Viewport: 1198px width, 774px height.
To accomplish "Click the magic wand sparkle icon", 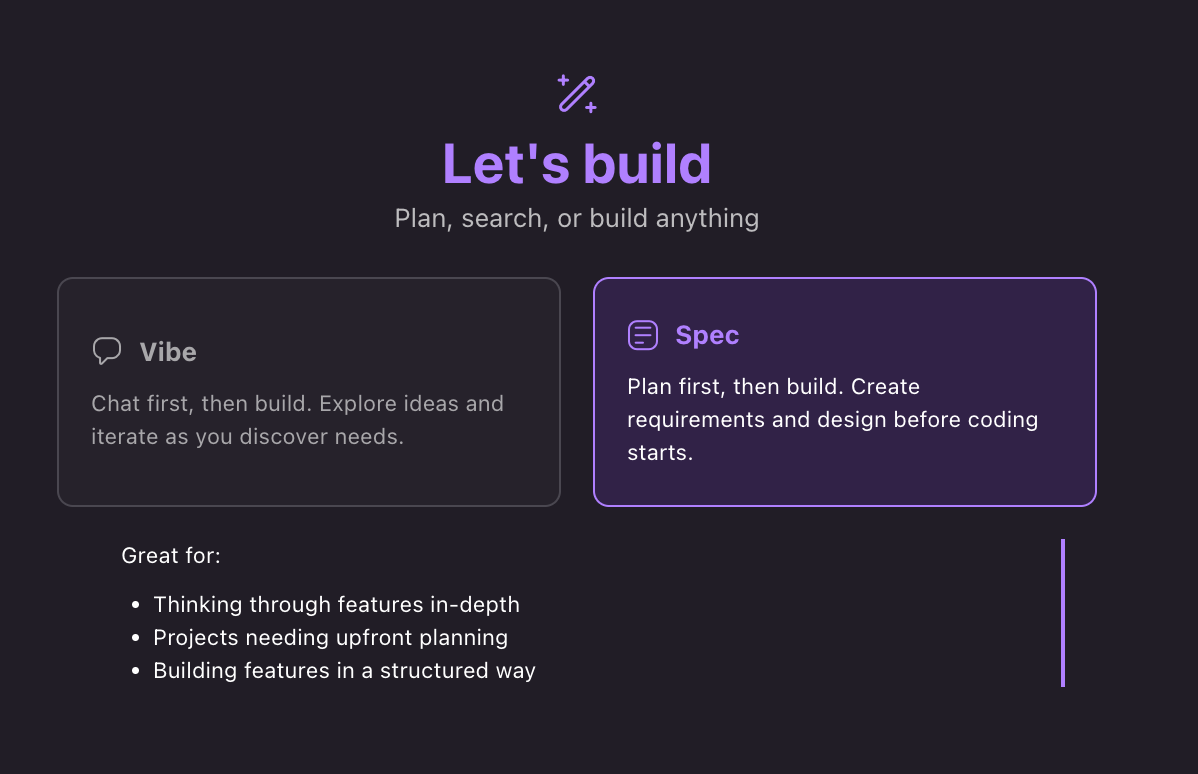I will (x=577, y=94).
